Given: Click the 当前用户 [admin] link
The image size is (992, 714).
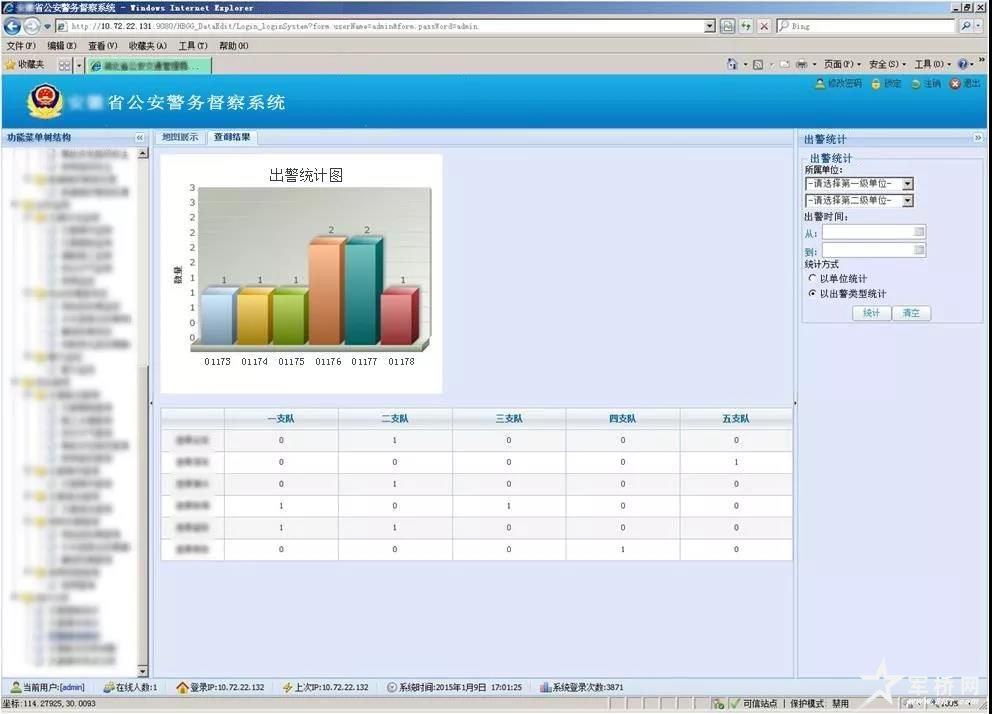Looking at the screenshot, I should (72, 687).
